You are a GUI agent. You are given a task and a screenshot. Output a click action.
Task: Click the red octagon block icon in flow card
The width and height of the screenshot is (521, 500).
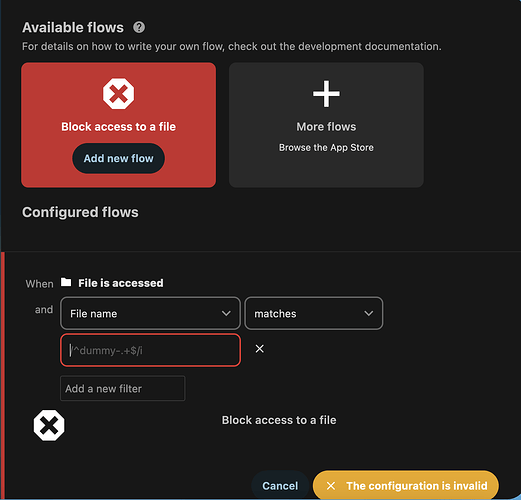point(118,94)
